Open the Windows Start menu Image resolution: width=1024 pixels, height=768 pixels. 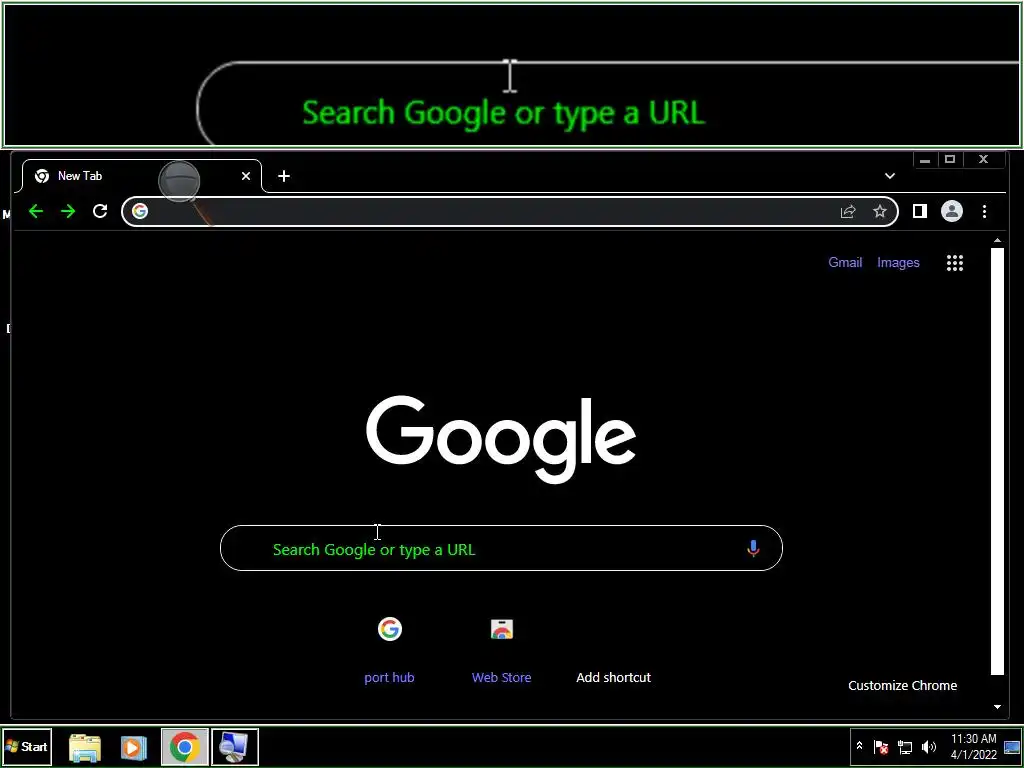[27, 746]
